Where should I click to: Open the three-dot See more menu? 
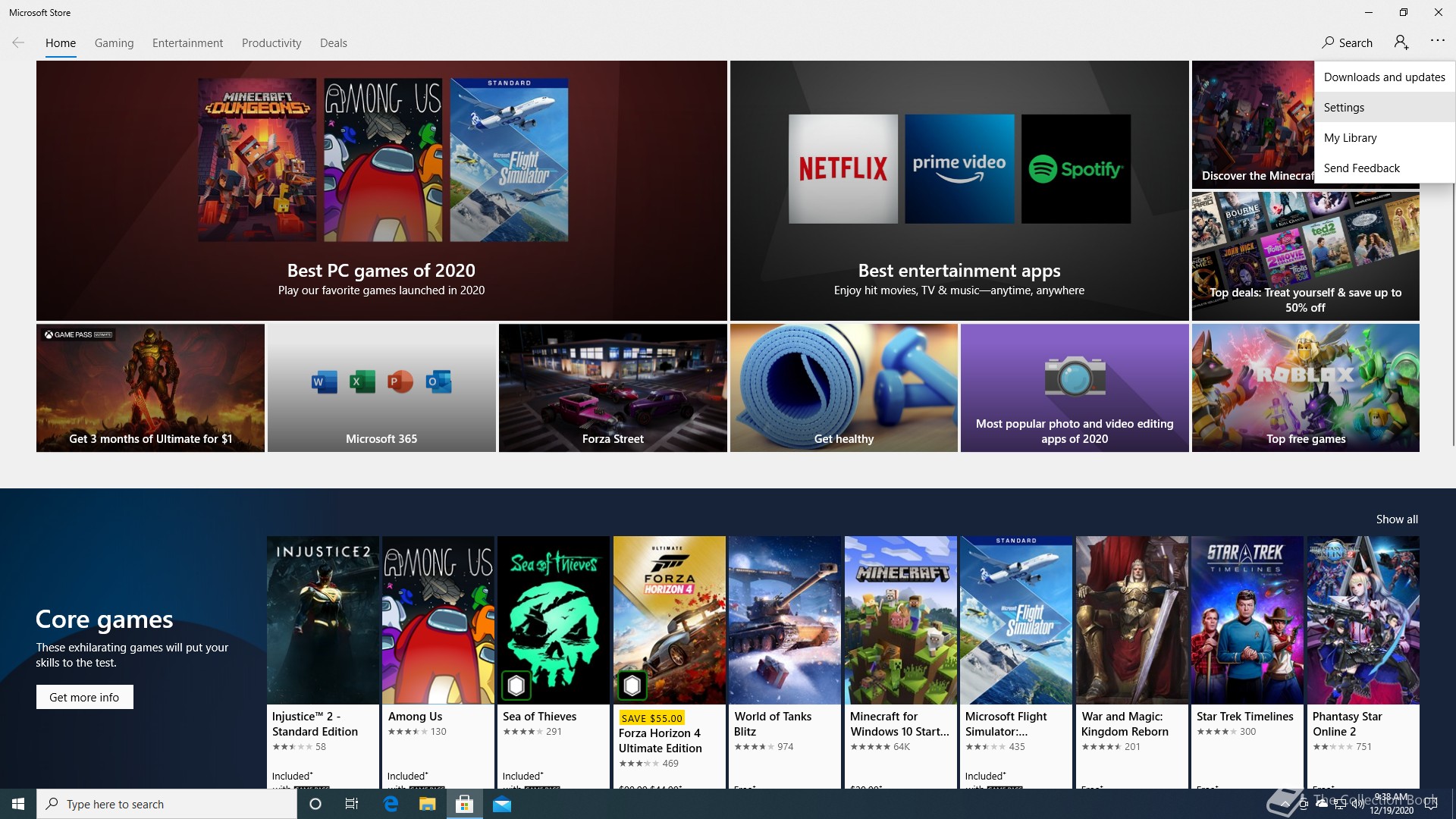(x=1437, y=41)
